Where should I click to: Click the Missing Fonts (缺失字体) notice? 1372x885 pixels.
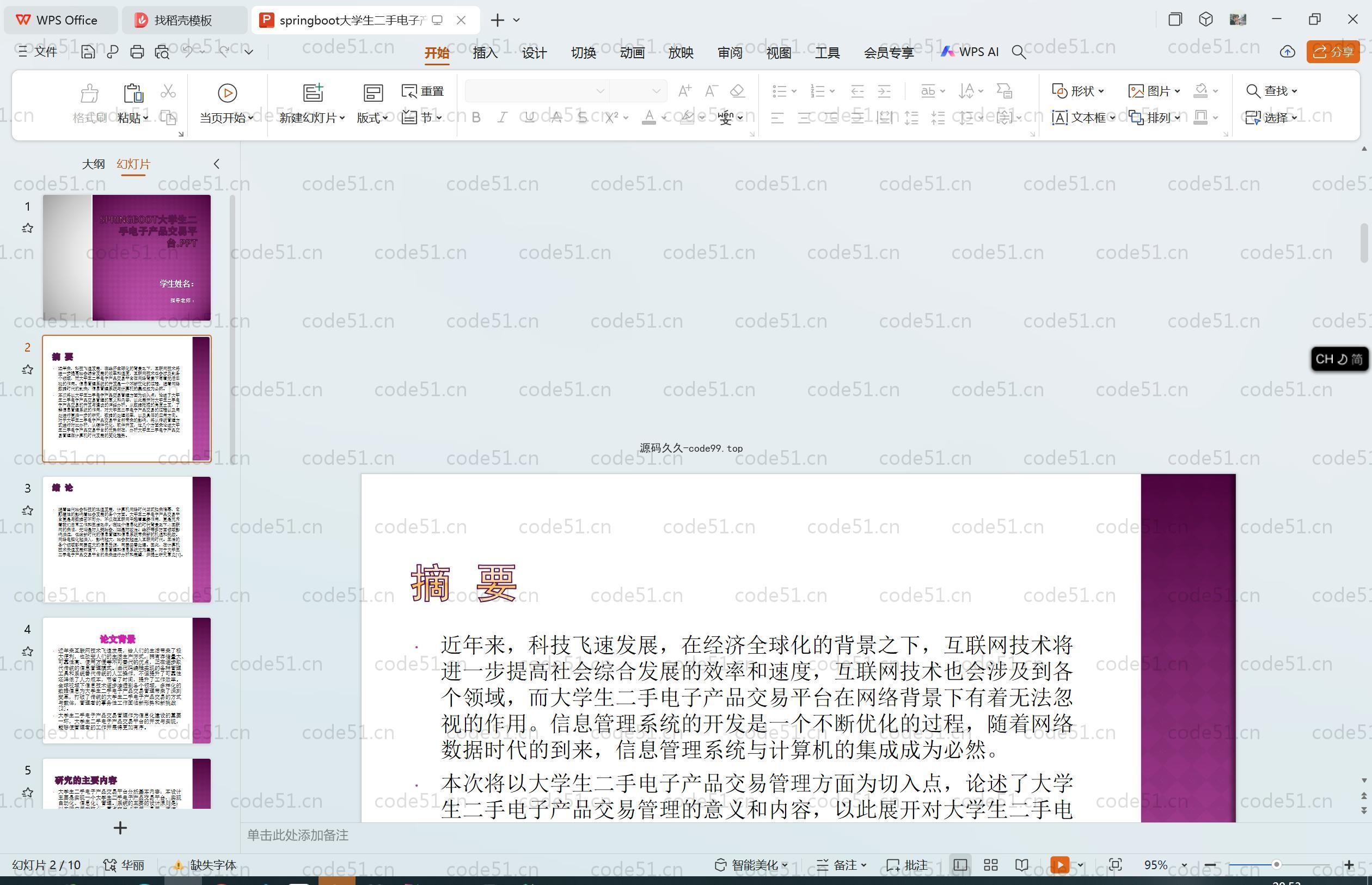coord(205,865)
